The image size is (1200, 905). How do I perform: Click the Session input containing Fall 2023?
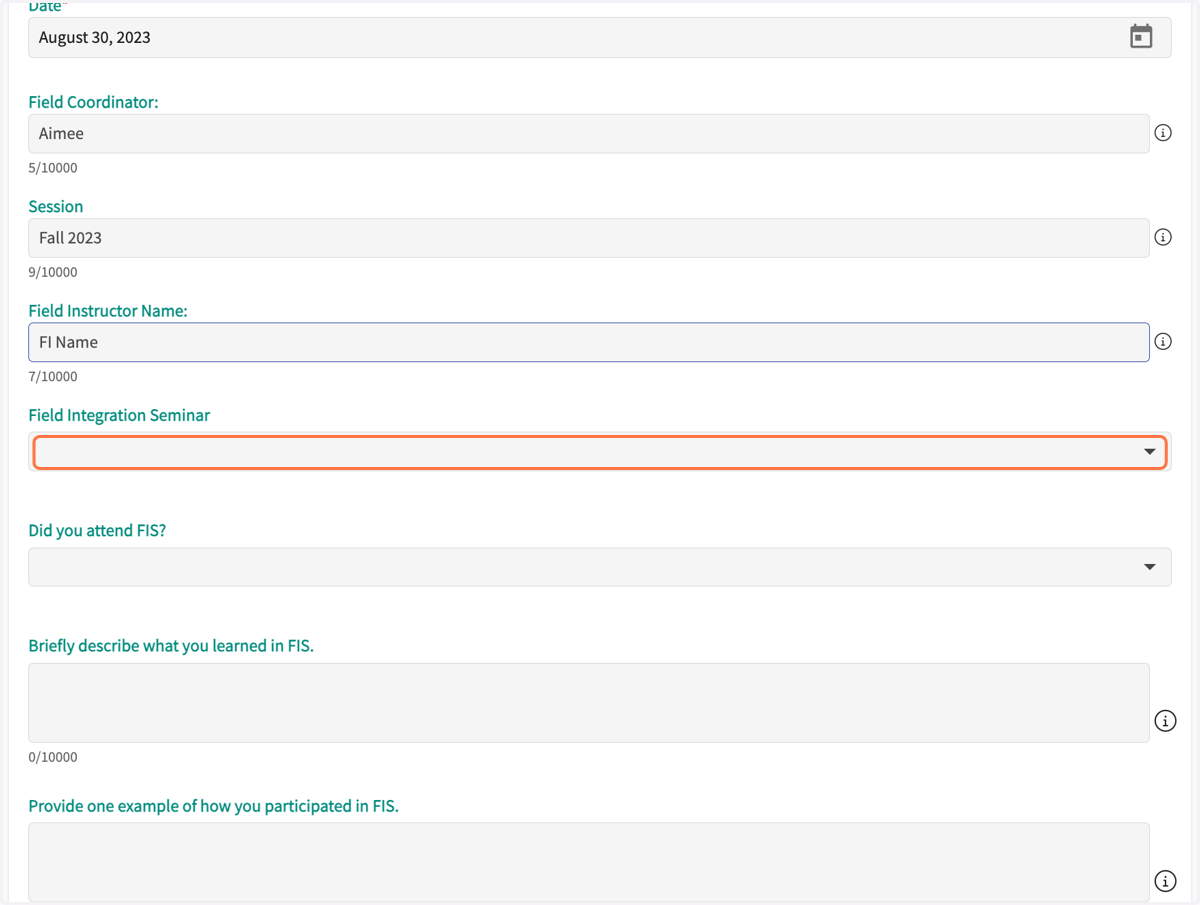[x=589, y=238]
